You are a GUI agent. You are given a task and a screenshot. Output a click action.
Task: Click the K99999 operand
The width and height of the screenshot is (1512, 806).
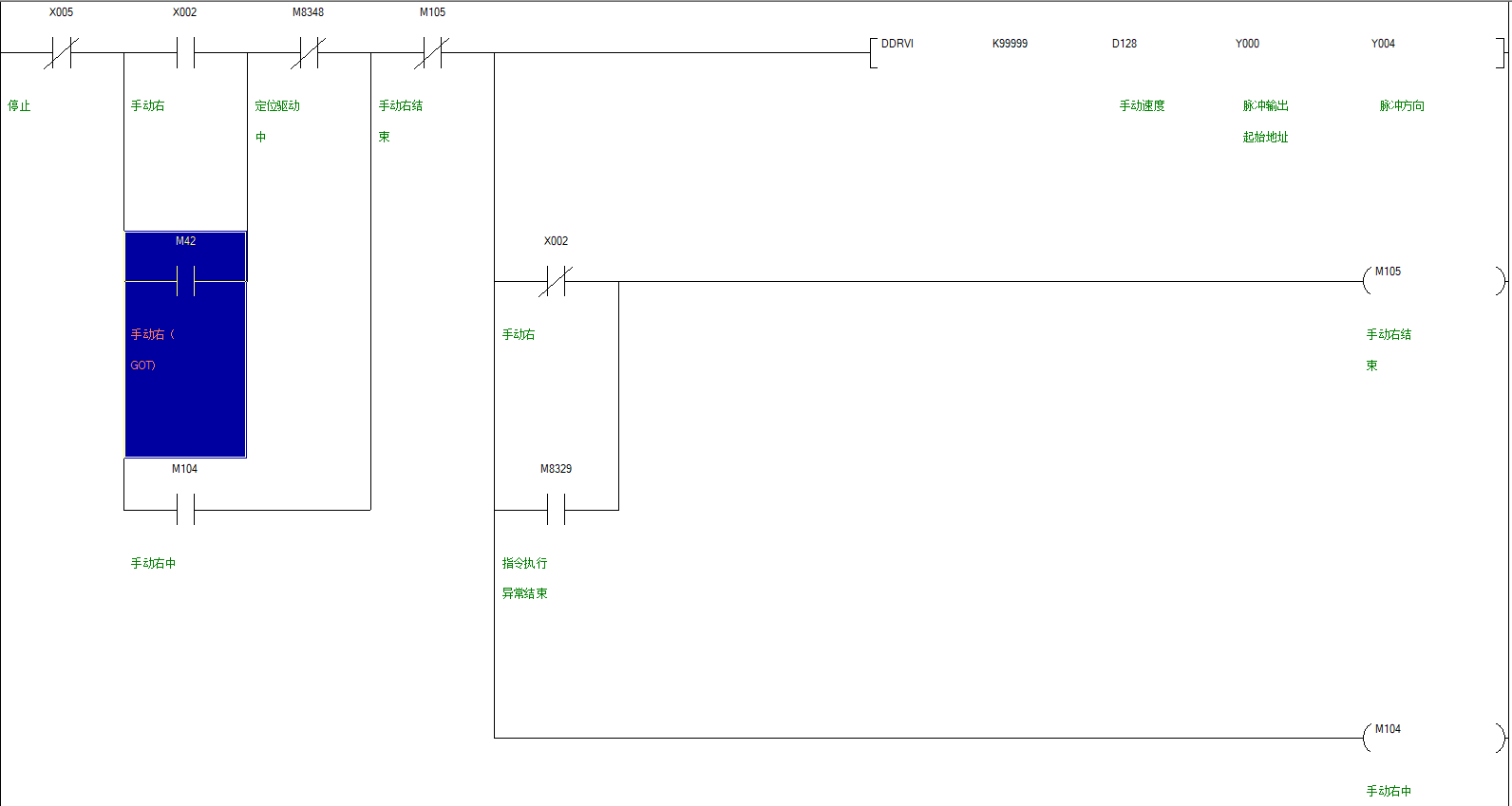pyautogui.click(x=1010, y=44)
